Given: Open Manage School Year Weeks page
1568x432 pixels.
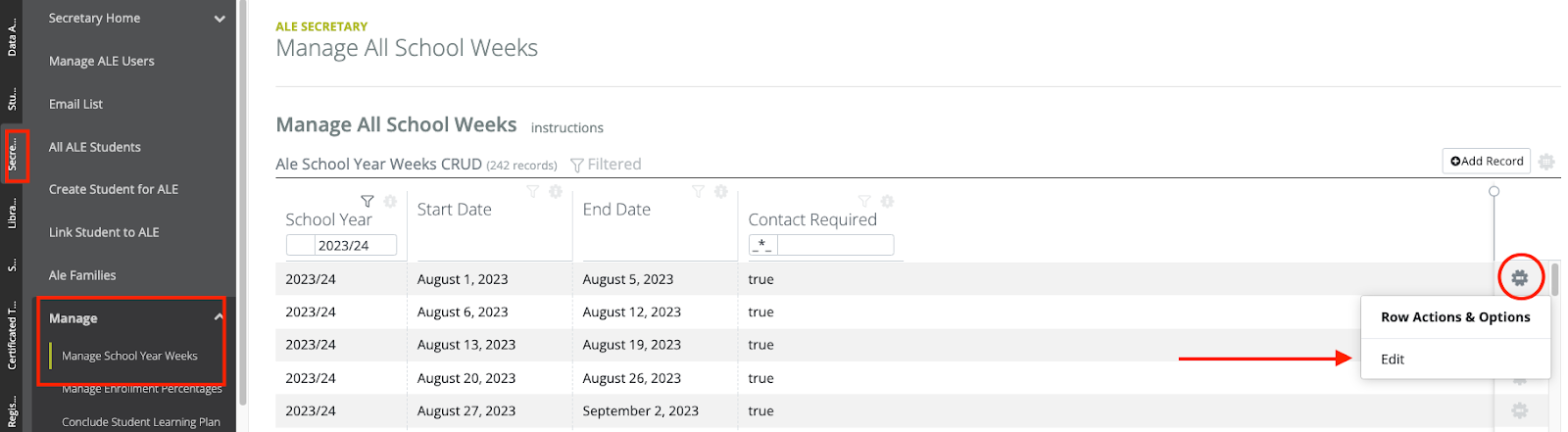Looking at the screenshot, I should click(x=129, y=356).
